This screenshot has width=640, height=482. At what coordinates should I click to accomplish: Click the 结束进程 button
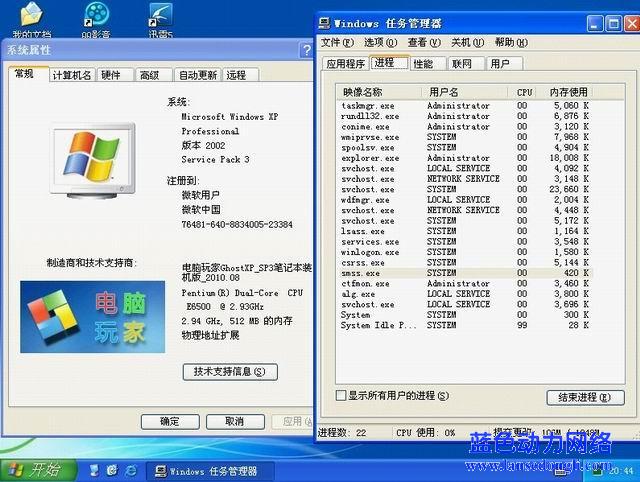coord(585,397)
